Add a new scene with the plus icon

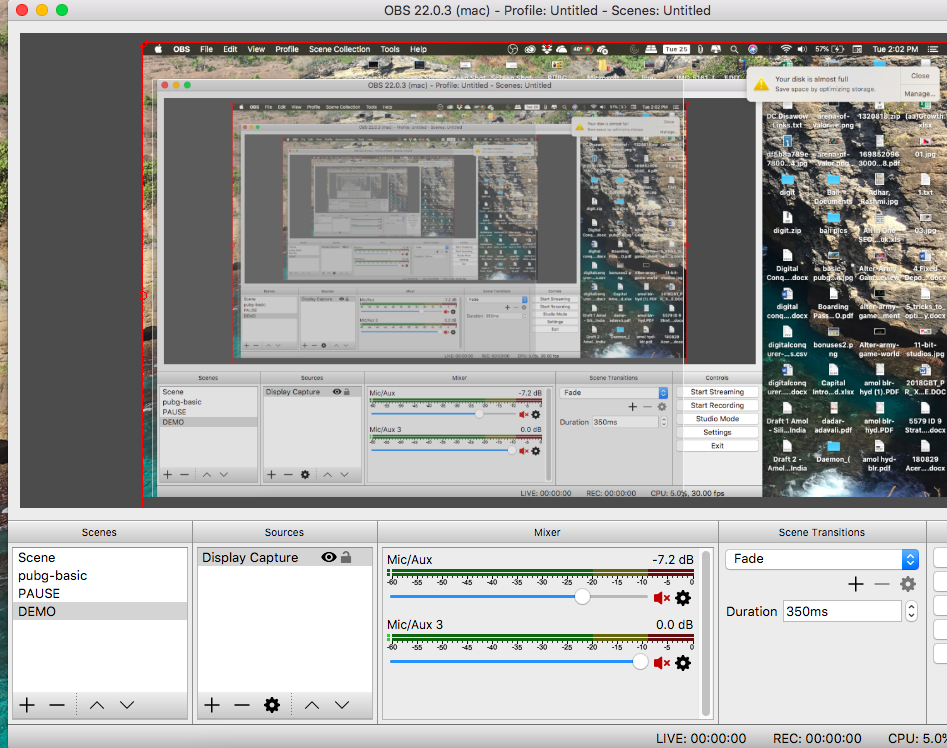(x=27, y=705)
